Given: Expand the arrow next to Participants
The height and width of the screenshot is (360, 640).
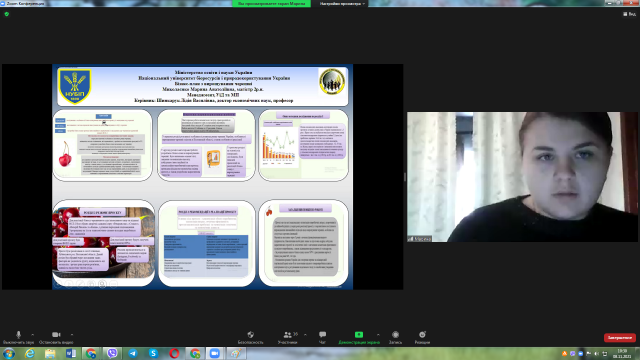Looking at the screenshot, I should tap(305, 335).
